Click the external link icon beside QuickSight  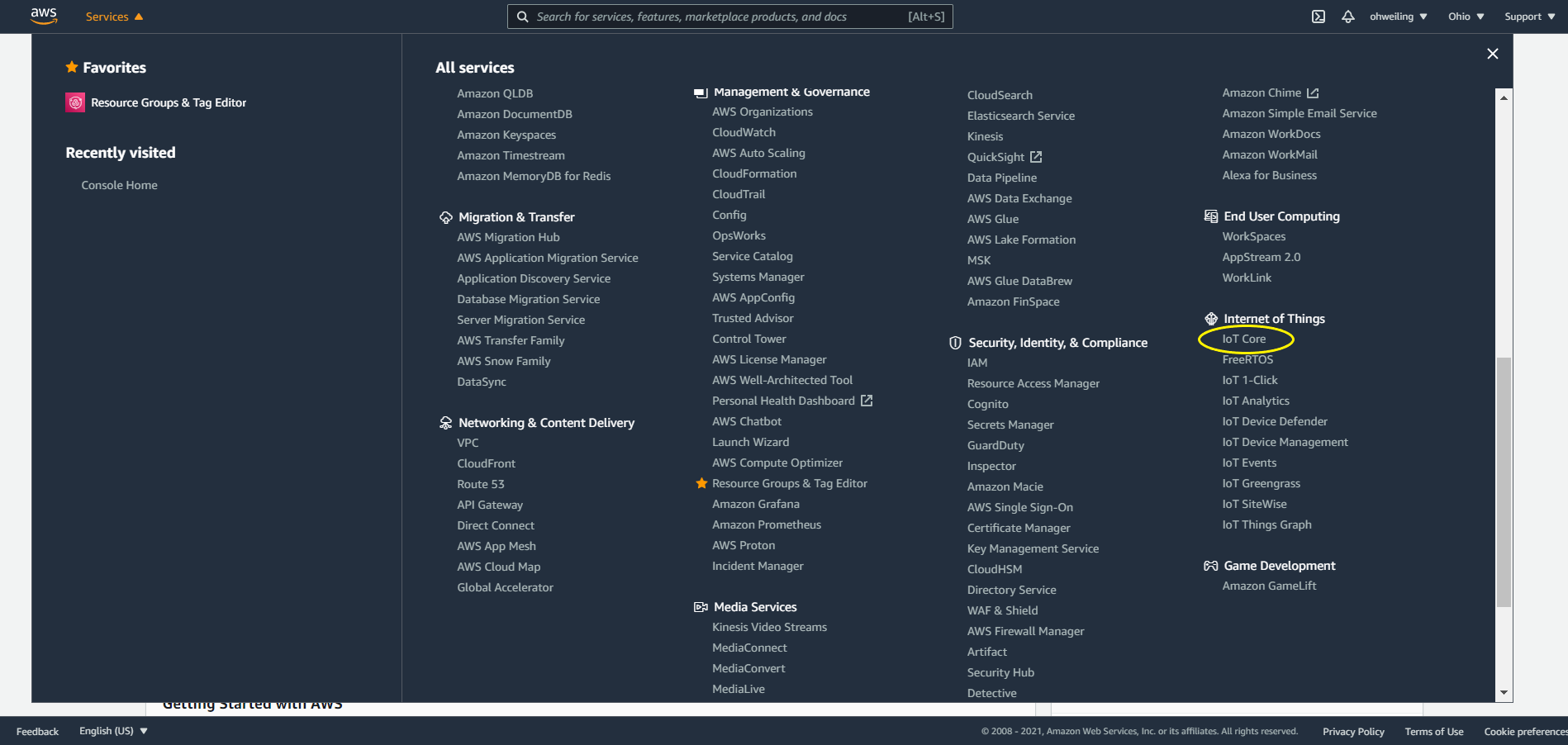1036,157
